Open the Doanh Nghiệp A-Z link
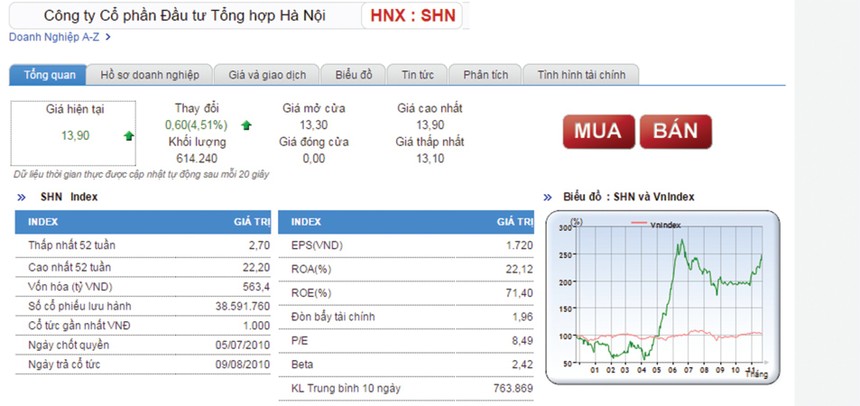This screenshot has height=406, width=860. pos(54,37)
